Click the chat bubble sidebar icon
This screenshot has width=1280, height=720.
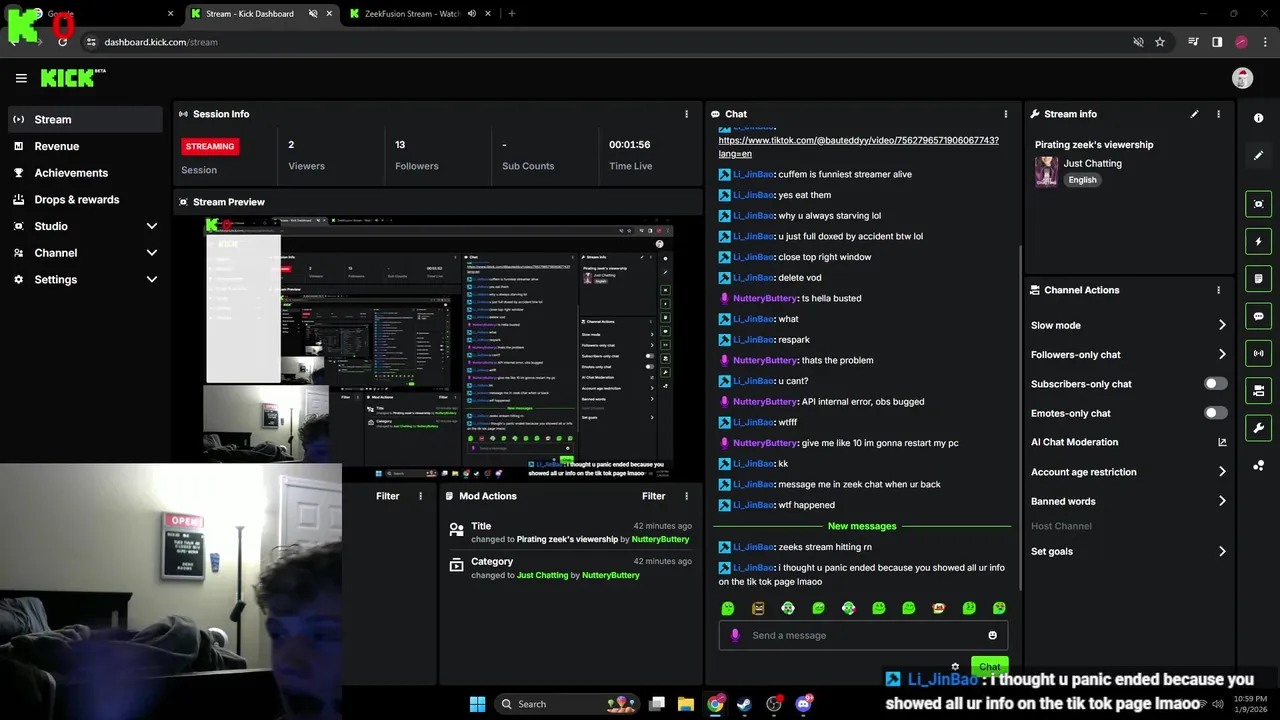(x=1258, y=316)
